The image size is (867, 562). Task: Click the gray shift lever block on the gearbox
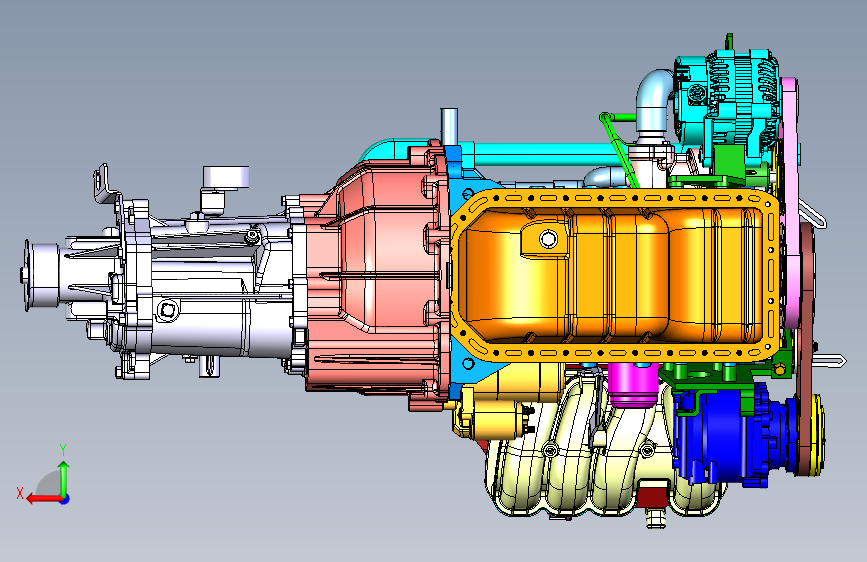(226, 178)
